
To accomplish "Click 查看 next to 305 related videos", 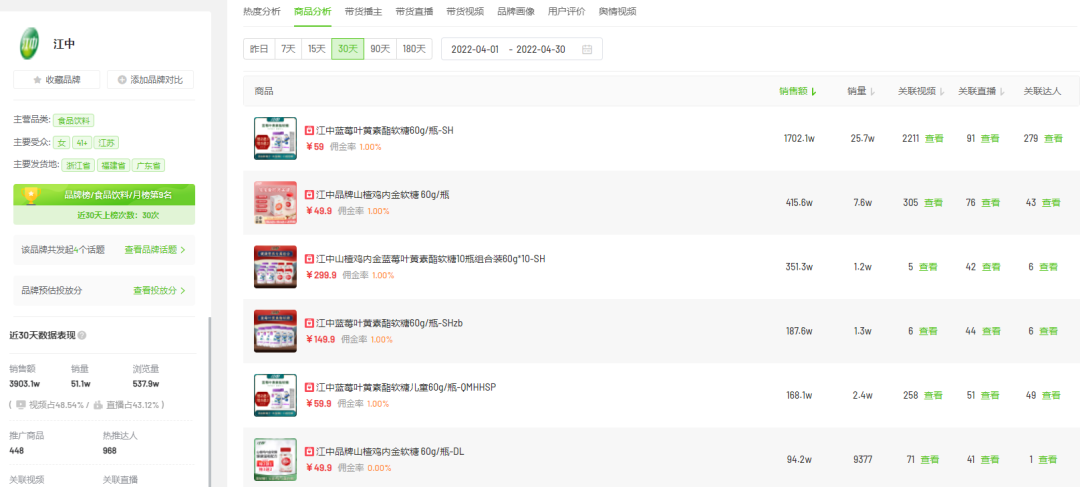I will 933,203.
